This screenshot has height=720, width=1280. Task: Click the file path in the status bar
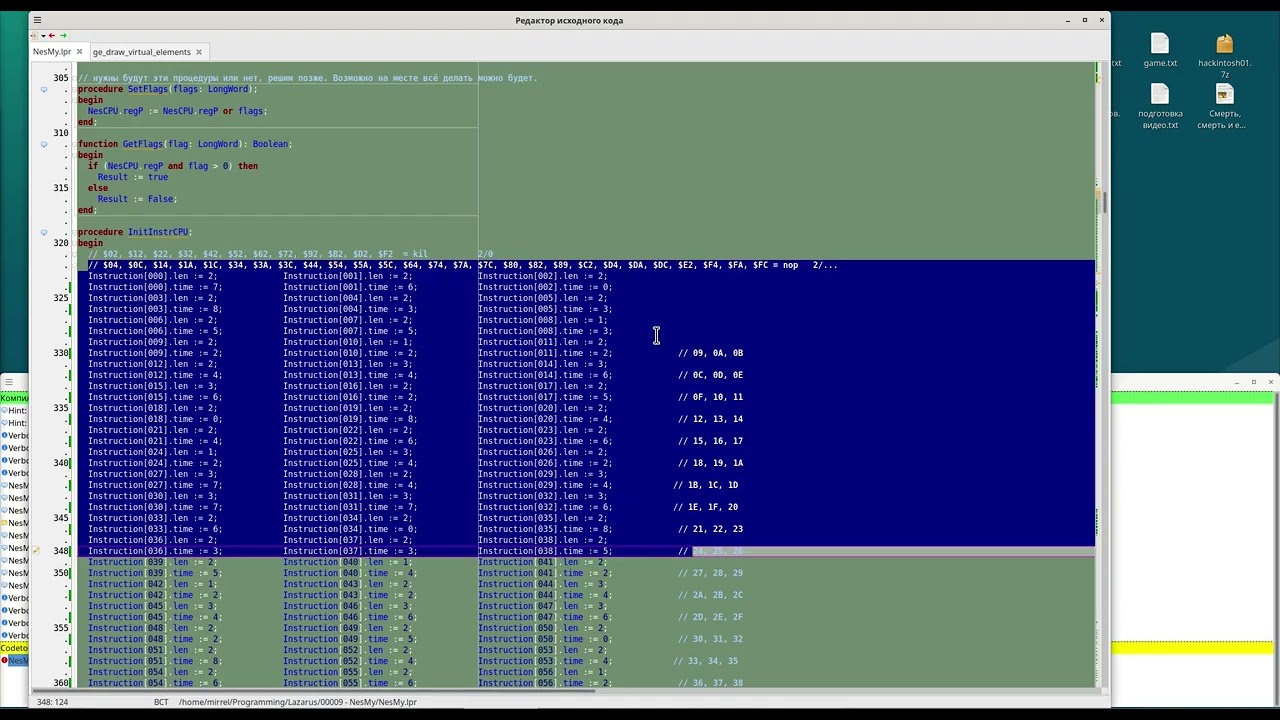click(298, 702)
